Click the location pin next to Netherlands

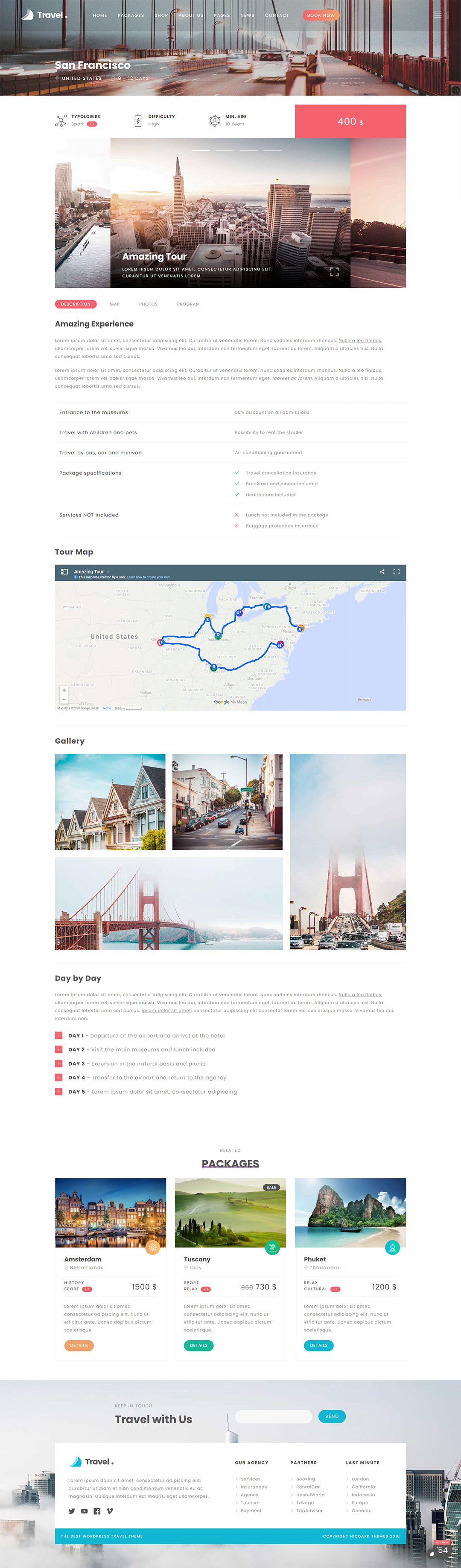click(67, 1267)
